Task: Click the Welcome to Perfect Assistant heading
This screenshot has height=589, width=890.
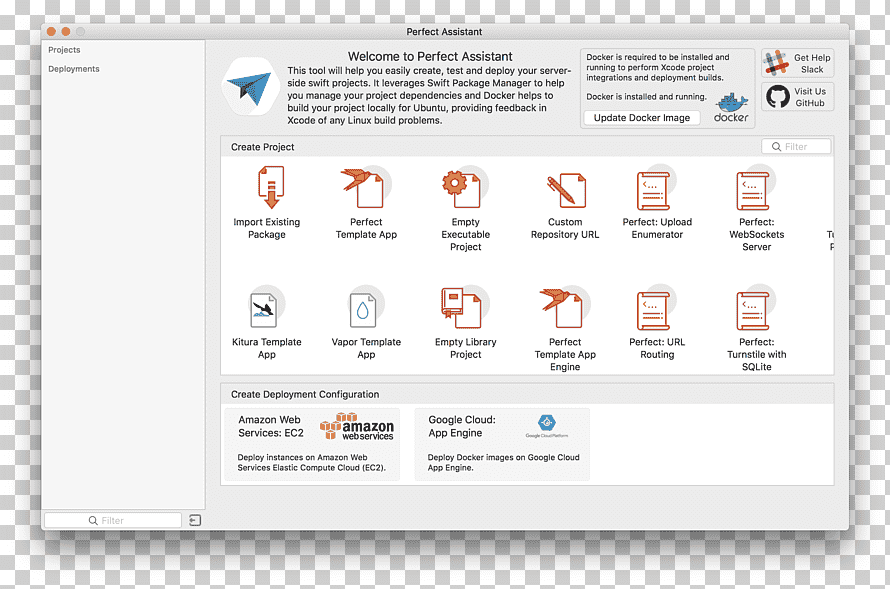Action: tap(430, 57)
